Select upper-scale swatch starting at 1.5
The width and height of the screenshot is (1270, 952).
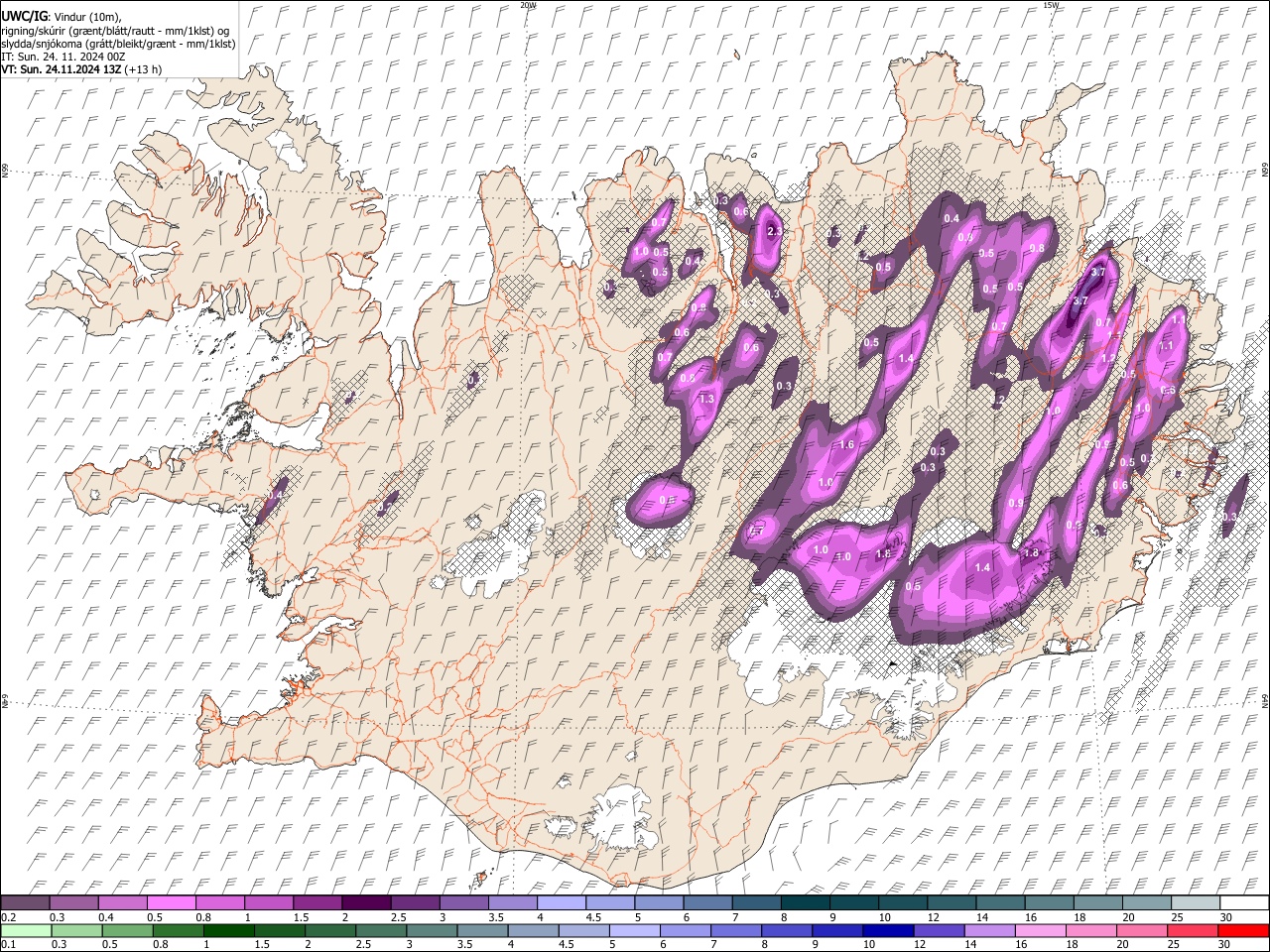point(317,902)
